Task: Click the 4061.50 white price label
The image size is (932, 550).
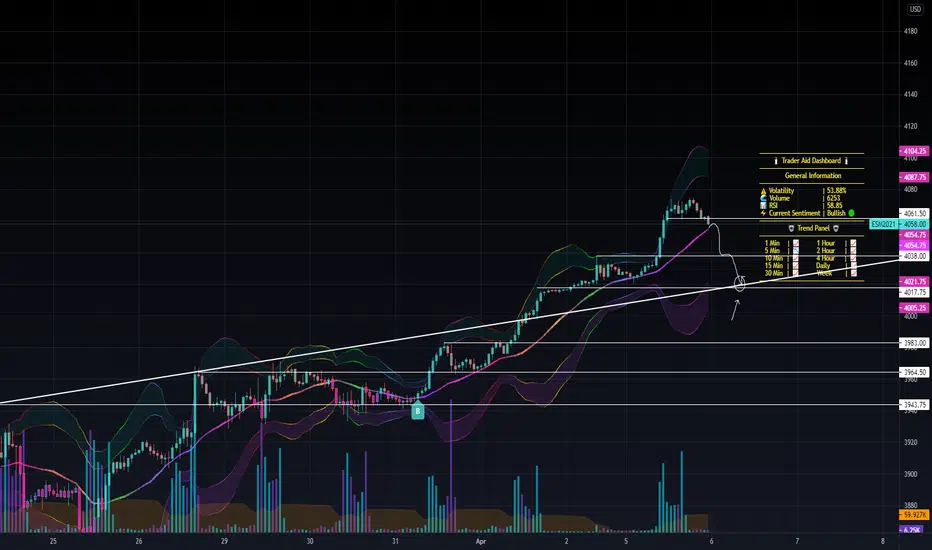Action: pos(914,213)
